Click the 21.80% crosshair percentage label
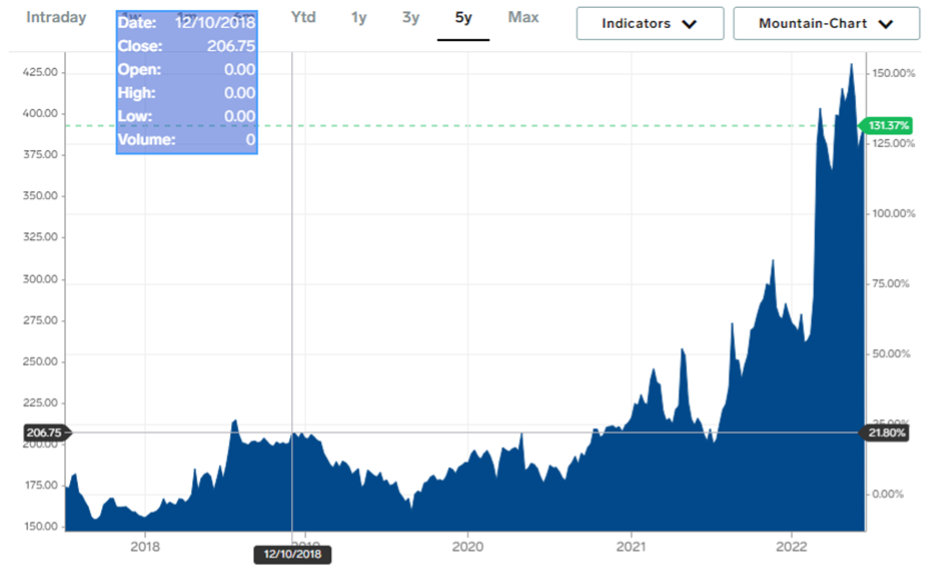The image size is (947, 568). pyautogui.click(x=885, y=432)
